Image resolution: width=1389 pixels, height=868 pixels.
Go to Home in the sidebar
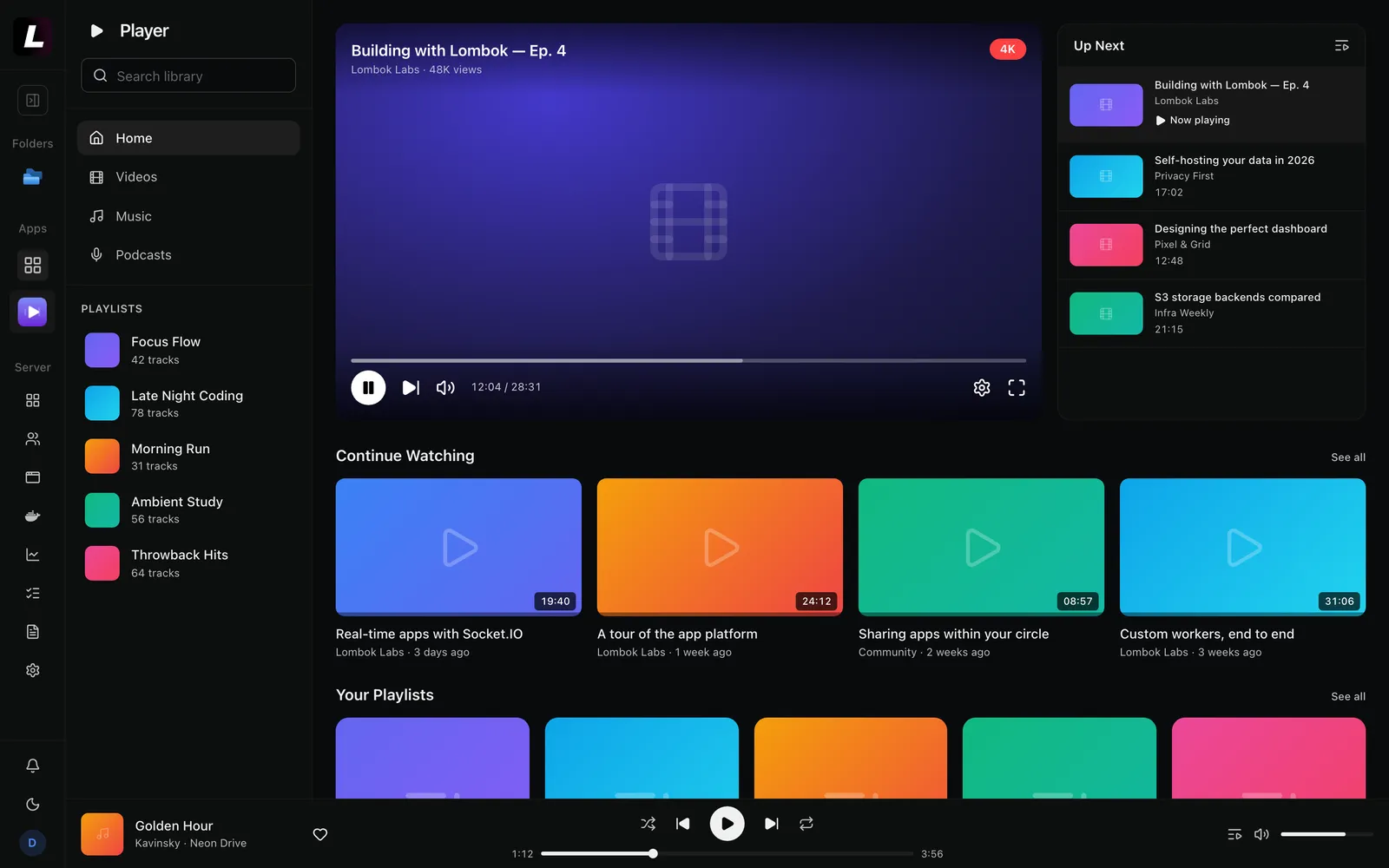pyautogui.click(x=188, y=138)
